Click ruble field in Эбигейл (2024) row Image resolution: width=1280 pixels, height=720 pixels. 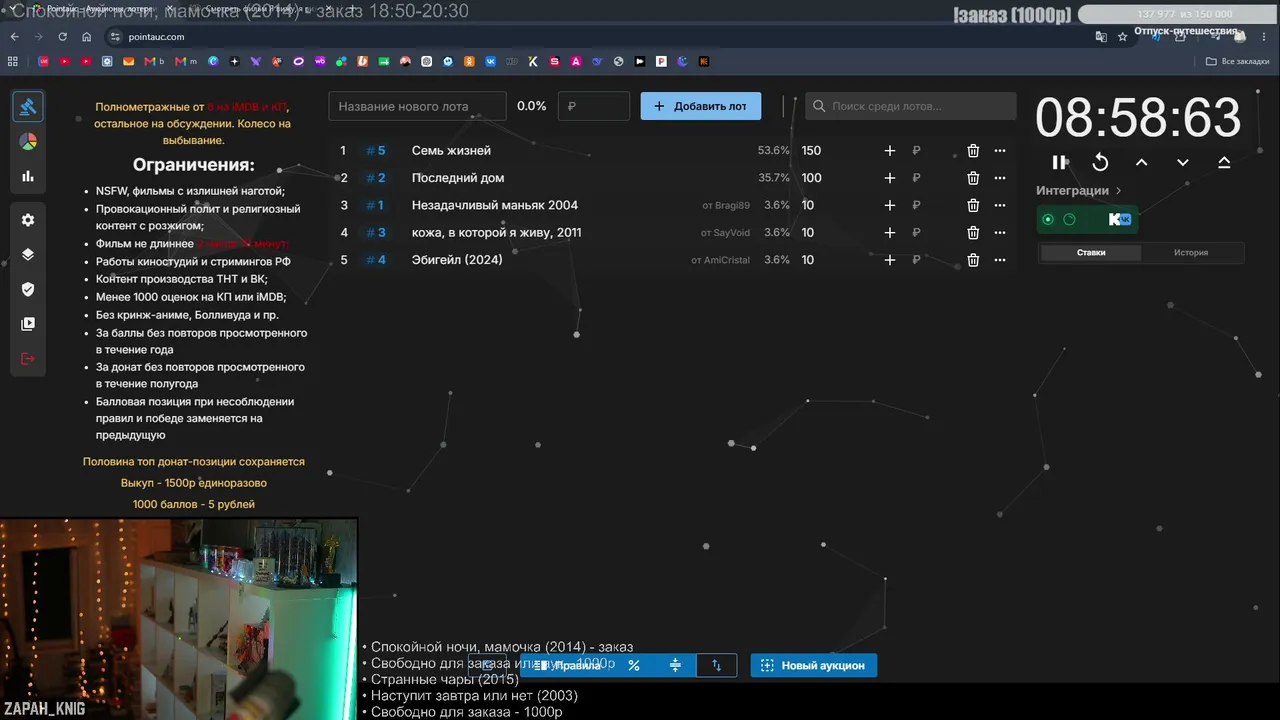[x=916, y=260]
